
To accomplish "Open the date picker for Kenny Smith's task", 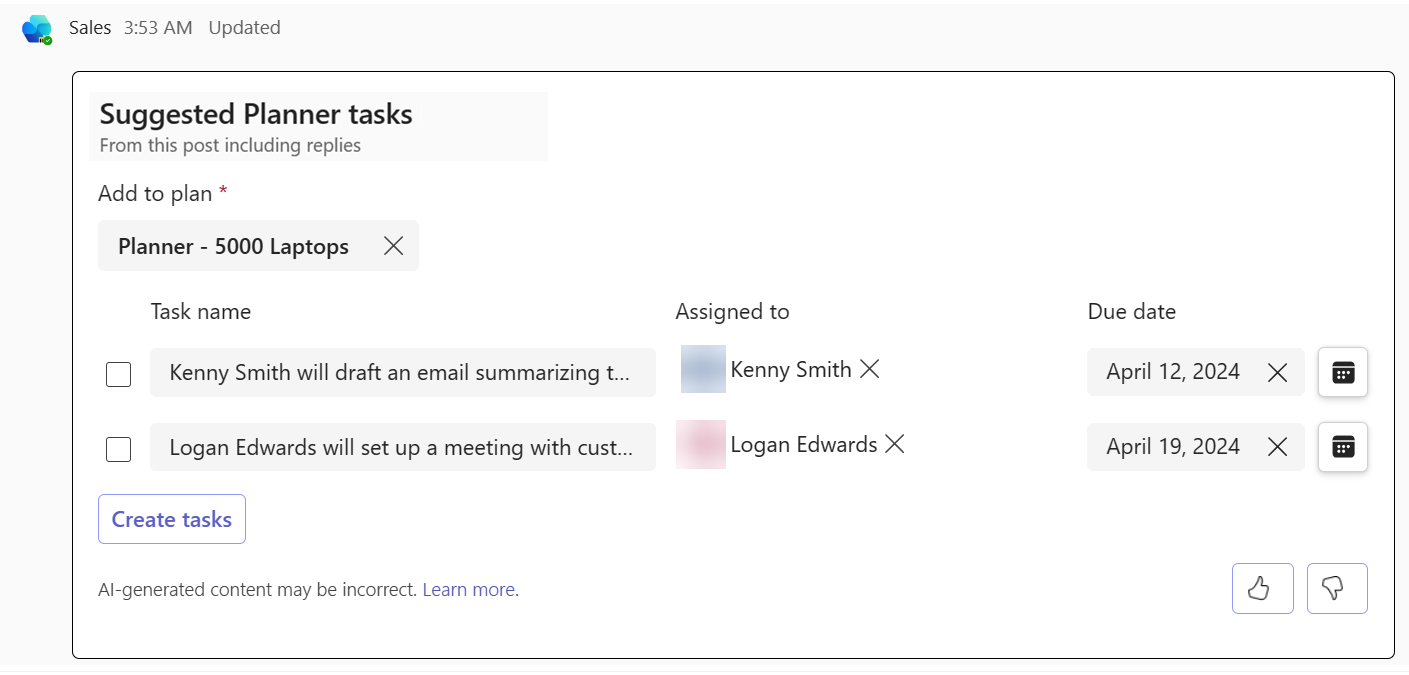I will (1342, 371).
